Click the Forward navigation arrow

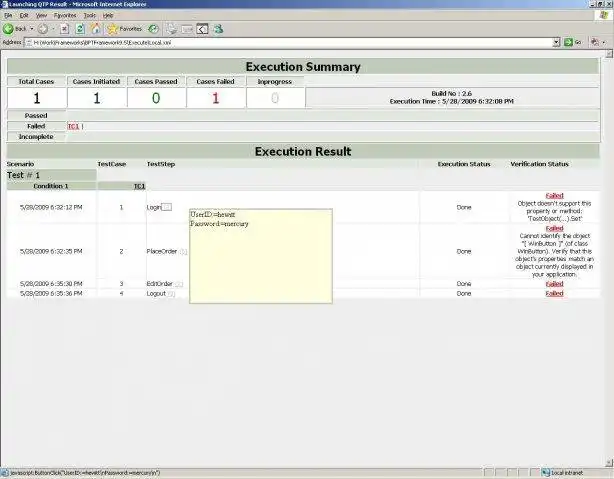(43, 29)
